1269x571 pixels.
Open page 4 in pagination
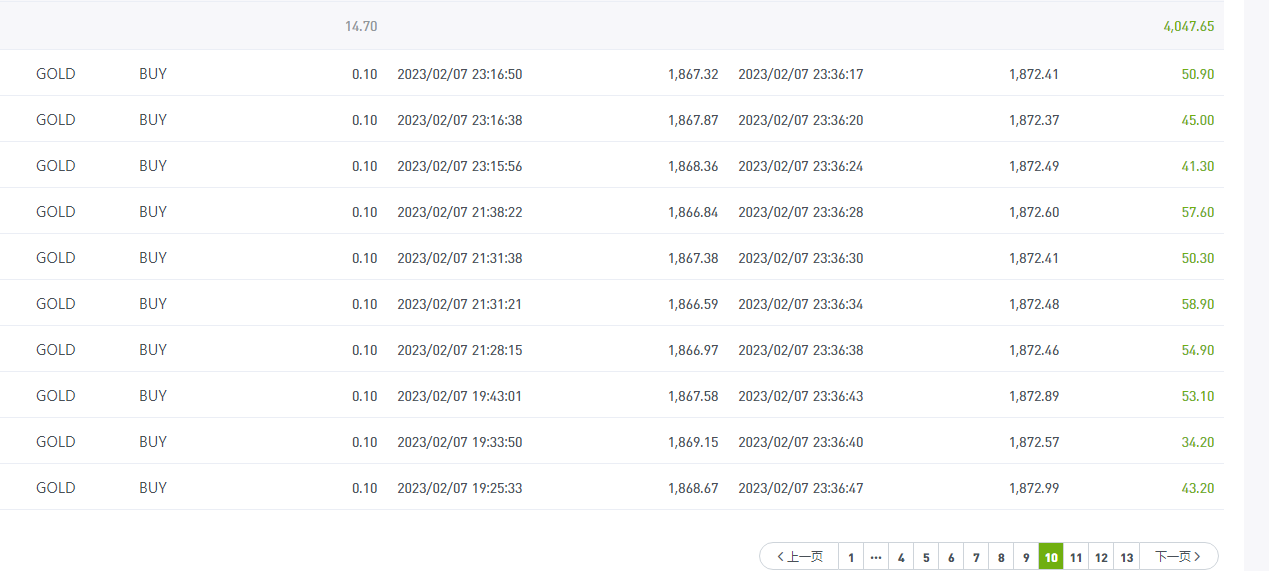[x=901, y=557]
